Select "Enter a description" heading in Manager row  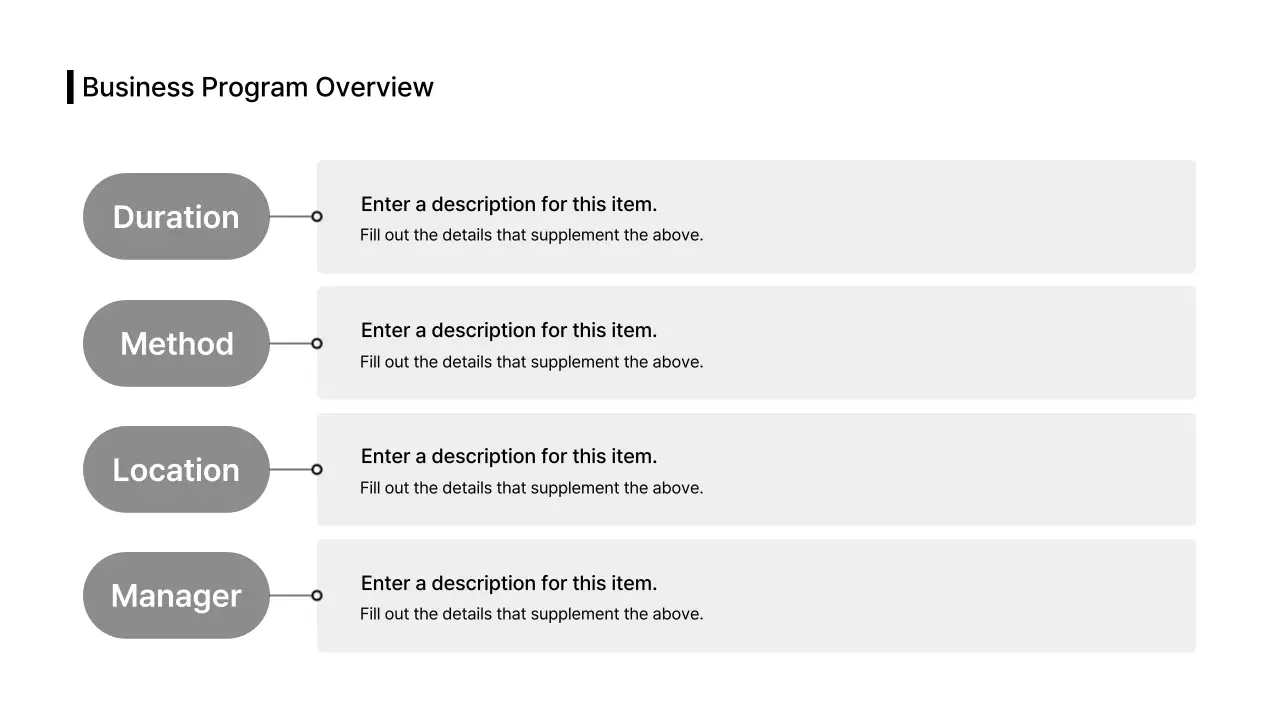(509, 583)
